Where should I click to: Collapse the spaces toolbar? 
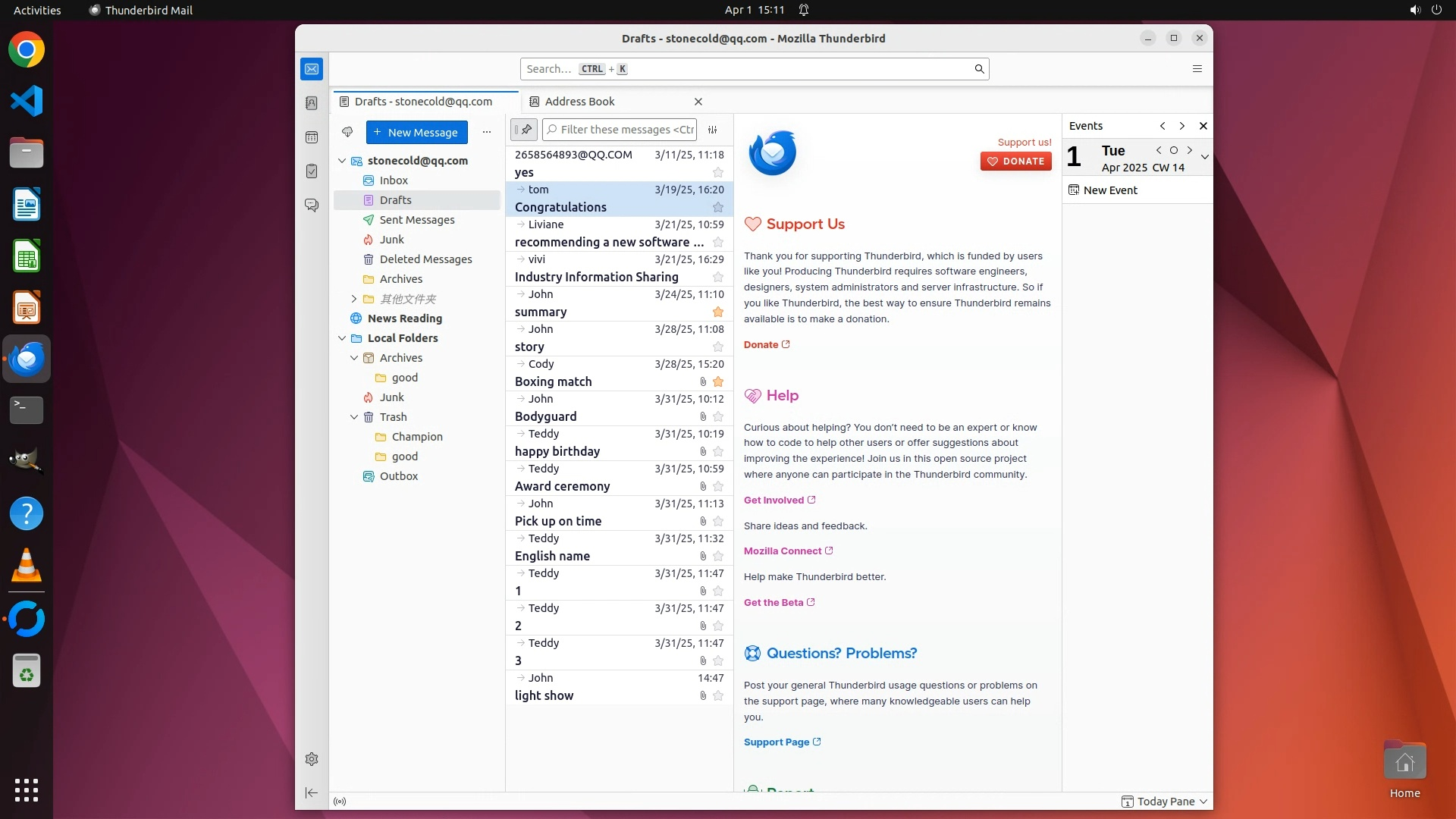point(312,792)
